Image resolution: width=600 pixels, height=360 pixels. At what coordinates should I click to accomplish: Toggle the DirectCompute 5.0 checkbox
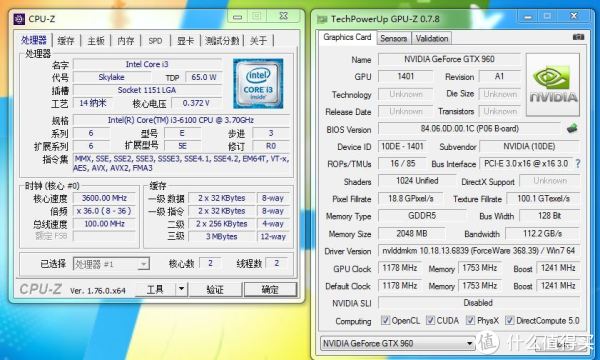[x=509, y=320]
